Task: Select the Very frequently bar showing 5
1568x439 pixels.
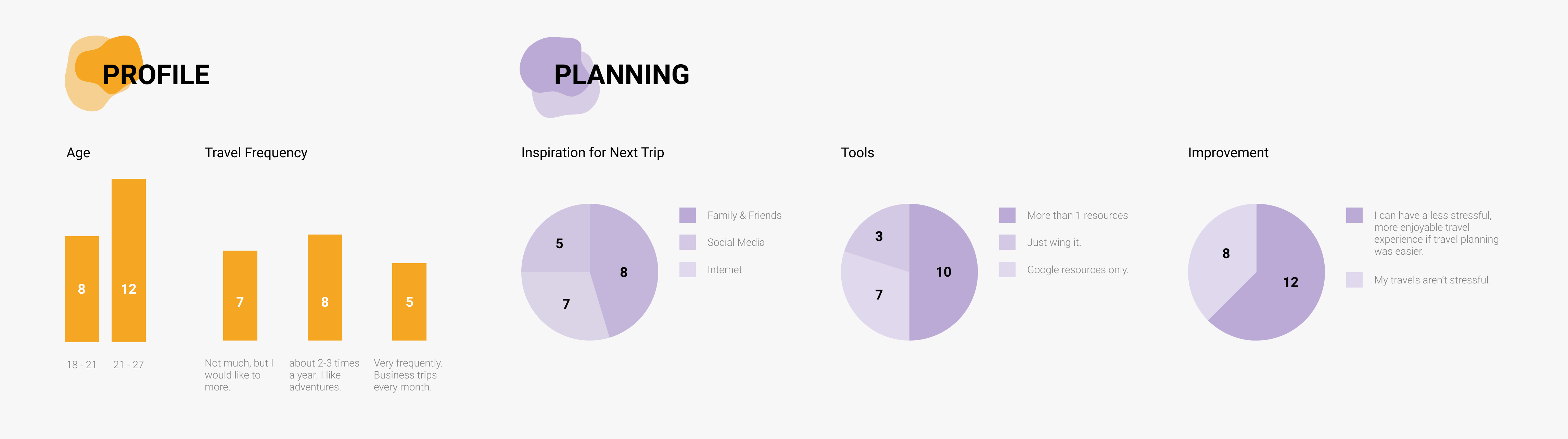Action: click(409, 302)
